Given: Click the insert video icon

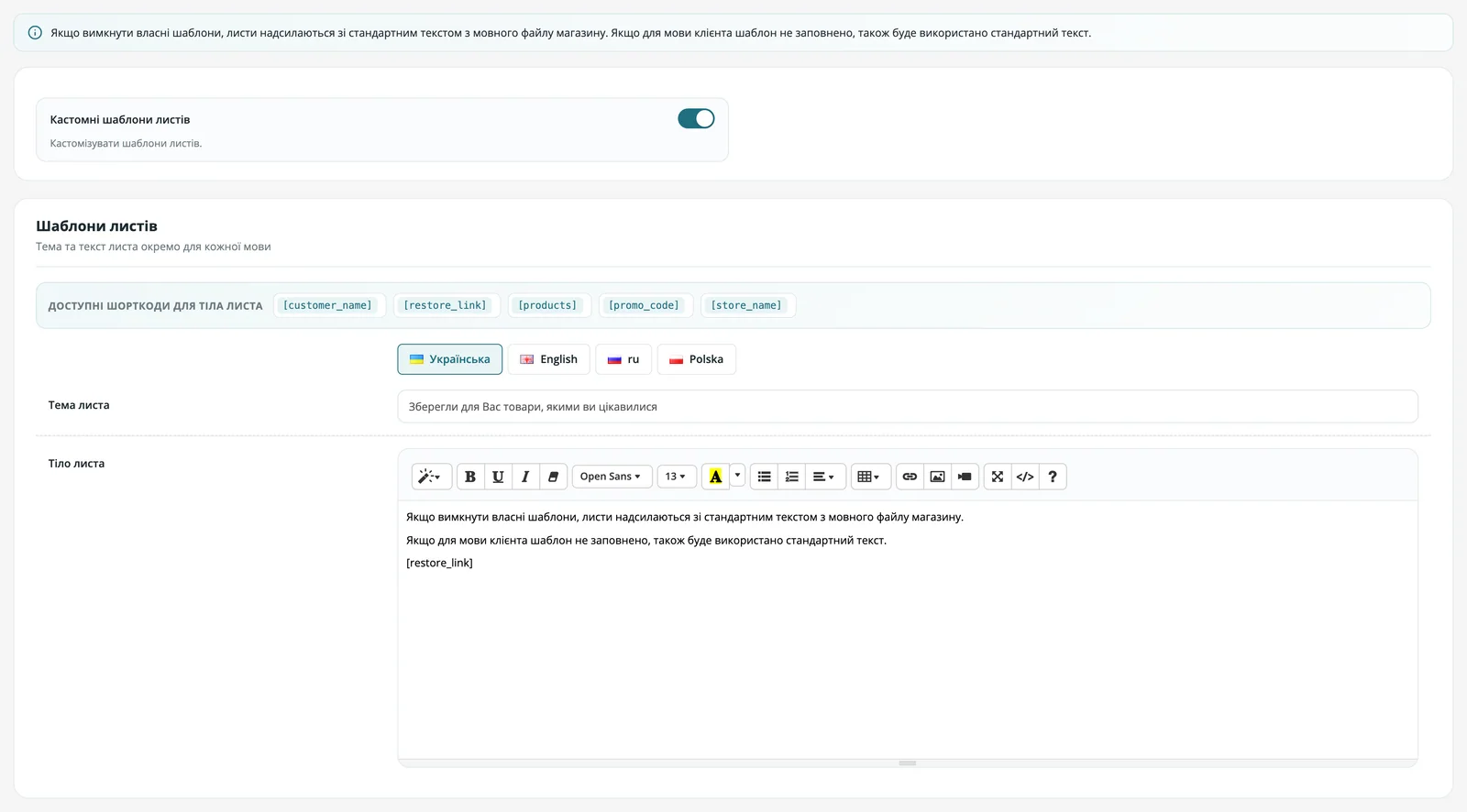Looking at the screenshot, I should 965,477.
